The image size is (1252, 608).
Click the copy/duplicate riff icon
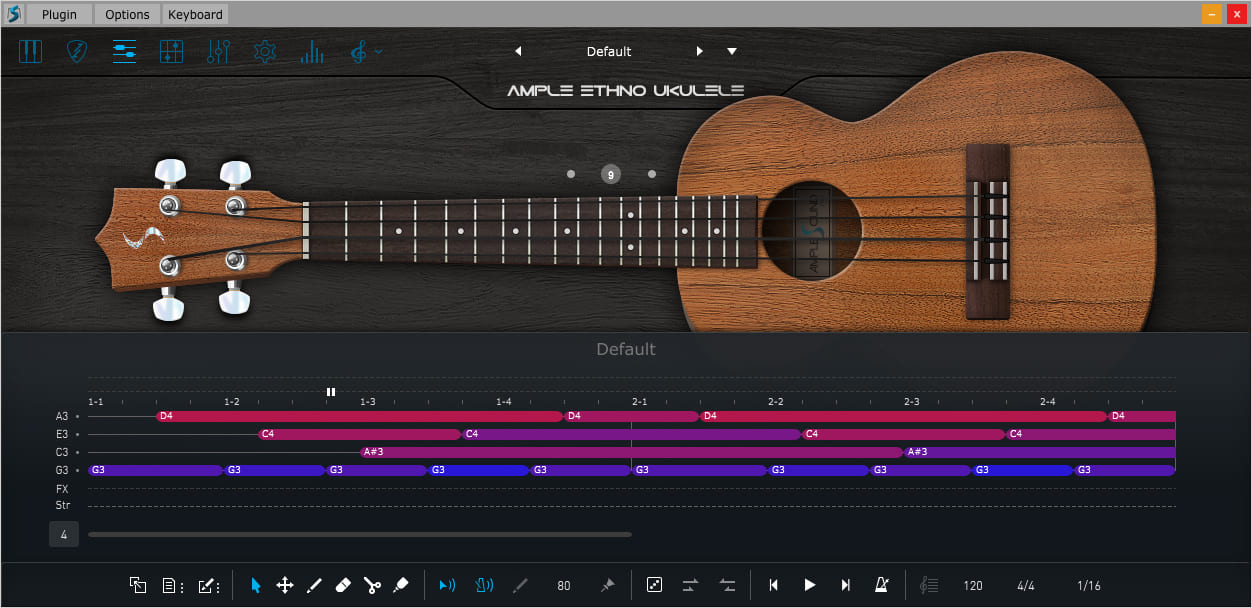click(x=138, y=585)
